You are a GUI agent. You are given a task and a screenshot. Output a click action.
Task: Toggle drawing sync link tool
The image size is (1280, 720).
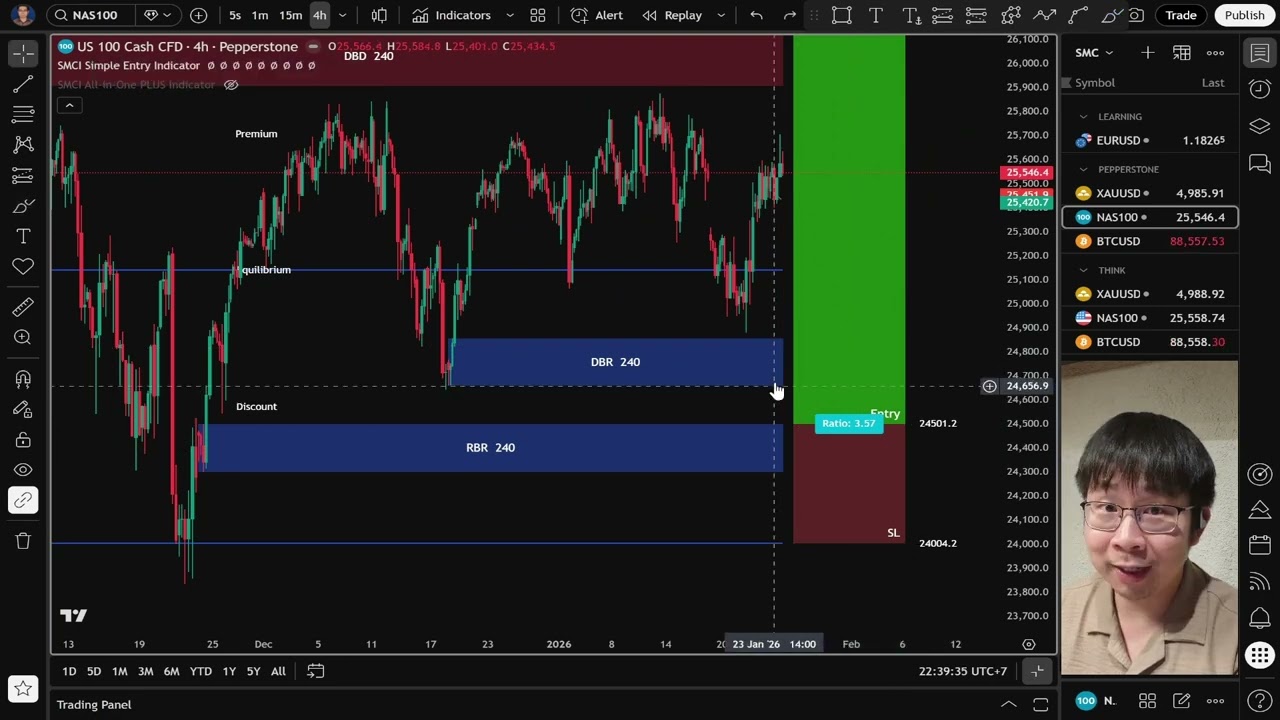[23, 500]
